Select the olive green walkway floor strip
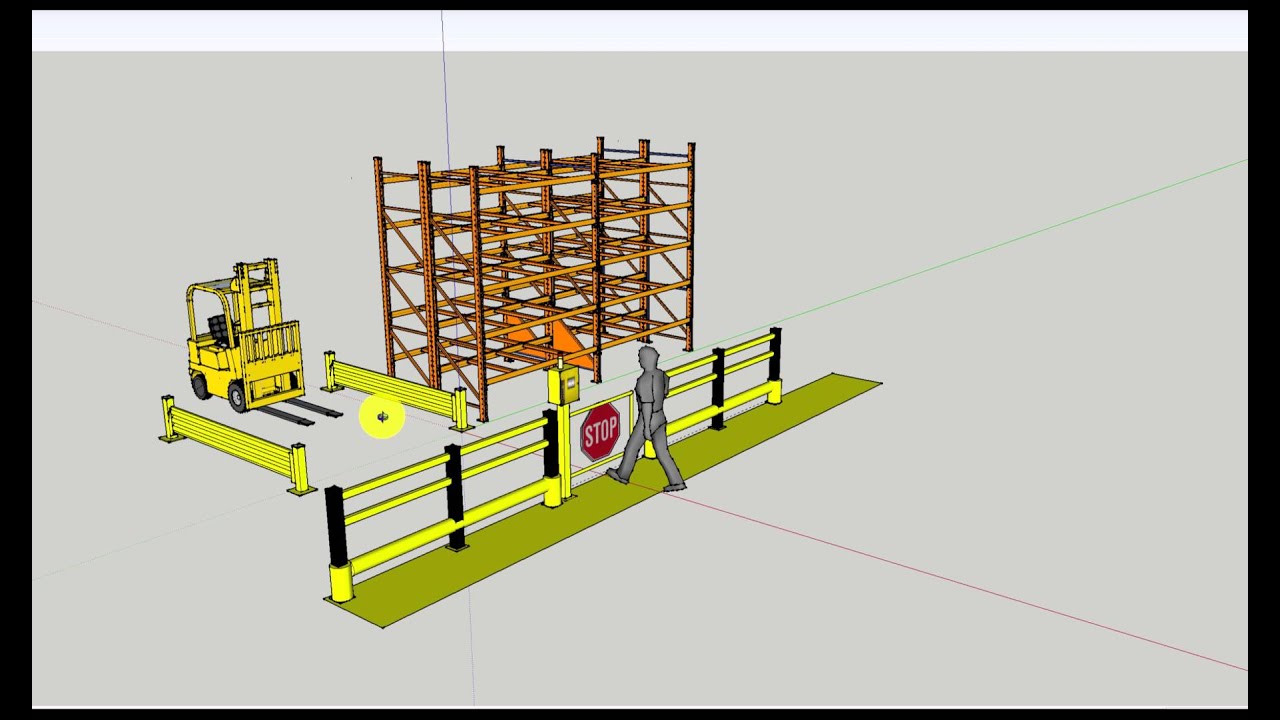Screen dimensions: 1280x720 point(603,500)
